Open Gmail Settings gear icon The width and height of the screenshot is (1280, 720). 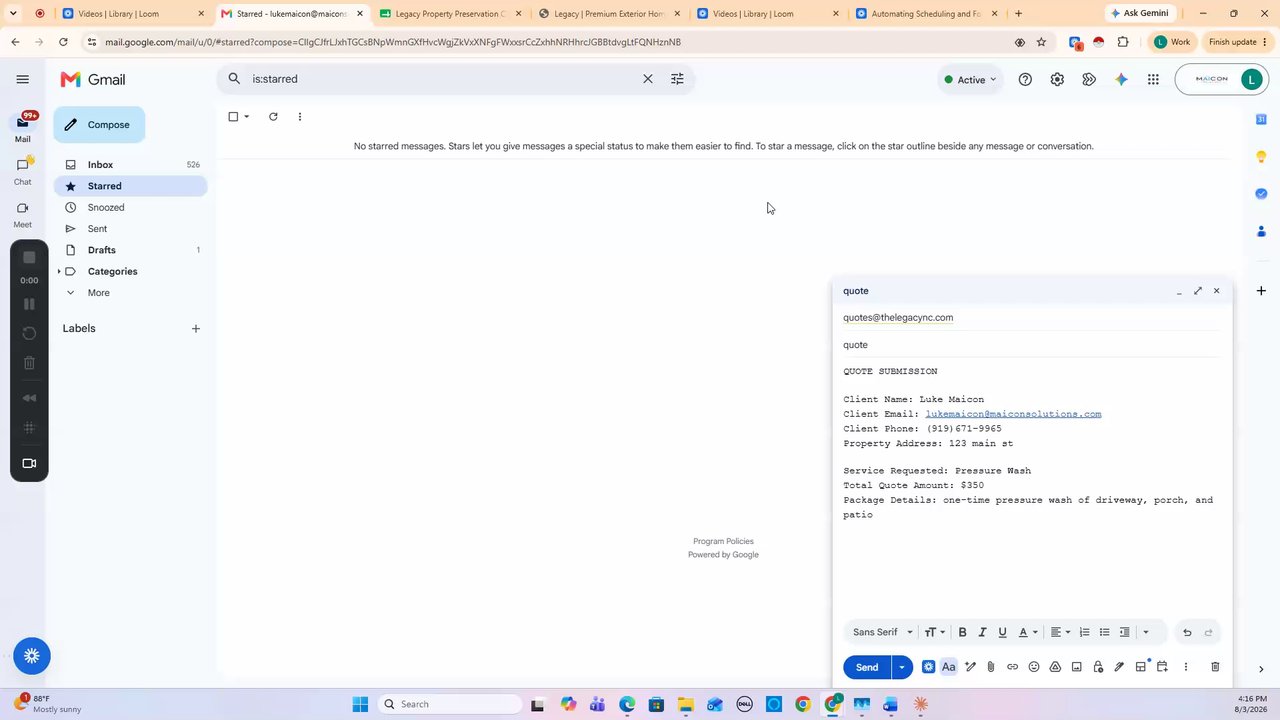(1057, 79)
